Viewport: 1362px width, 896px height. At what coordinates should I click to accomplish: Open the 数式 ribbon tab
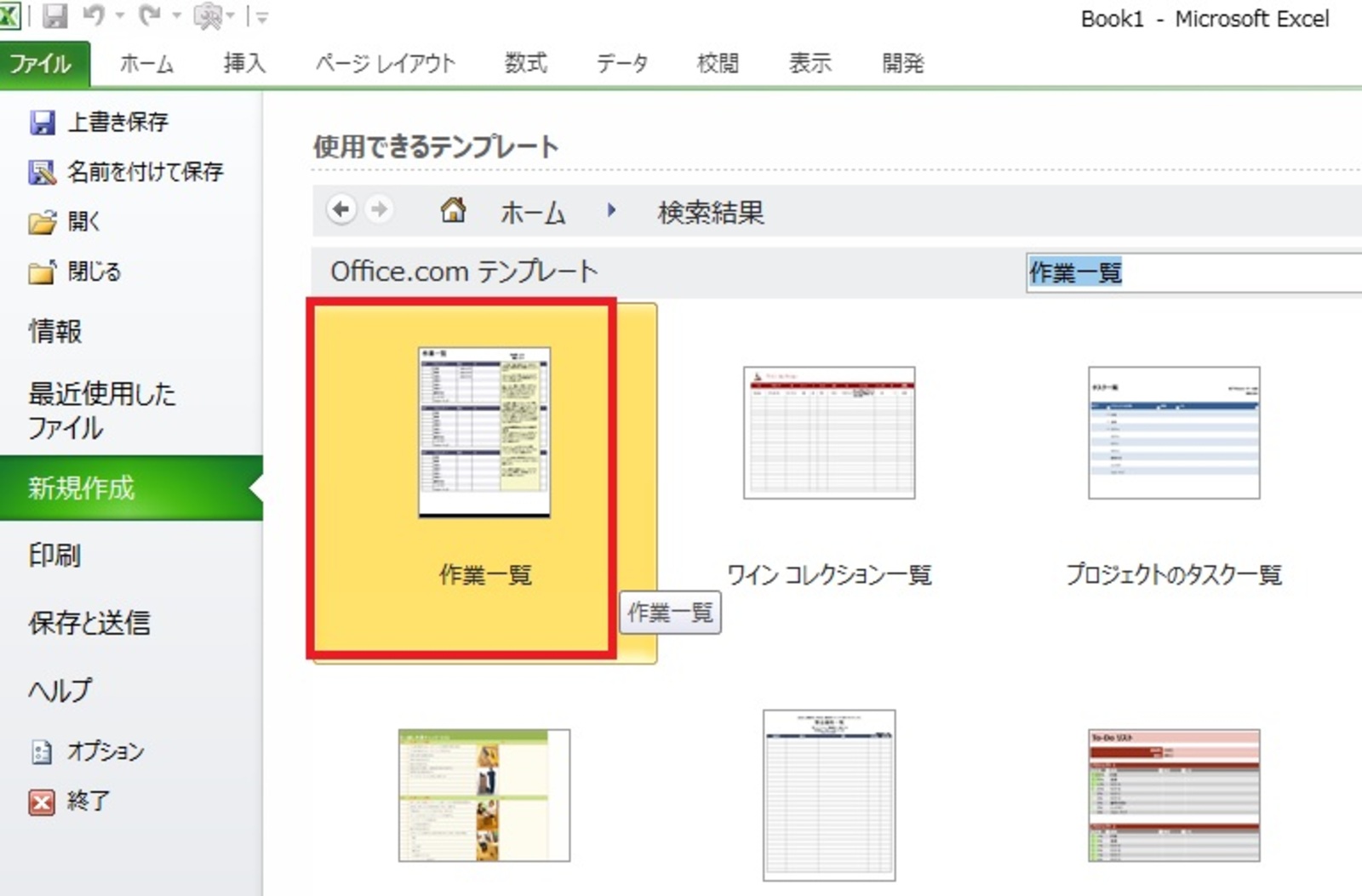[x=525, y=64]
